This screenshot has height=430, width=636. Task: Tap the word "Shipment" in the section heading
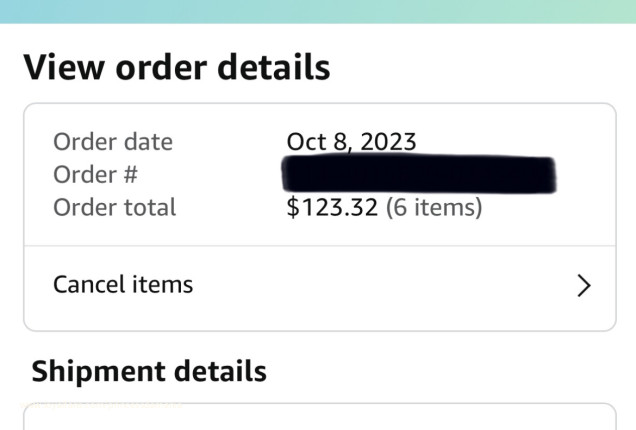(x=99, y=371)
